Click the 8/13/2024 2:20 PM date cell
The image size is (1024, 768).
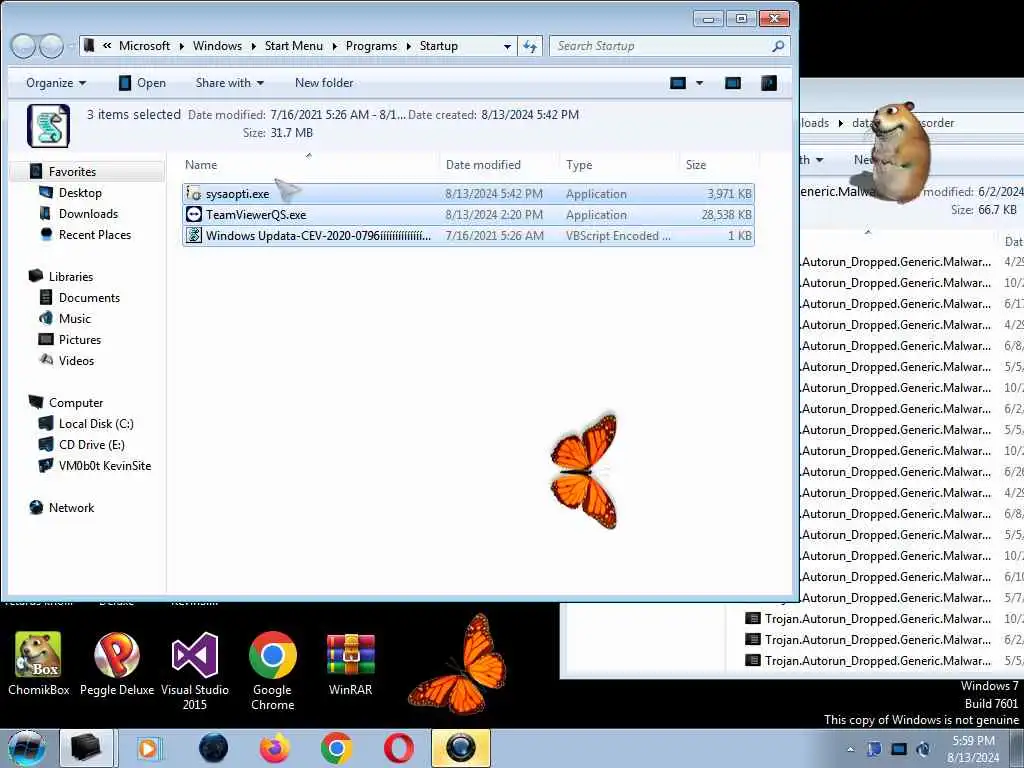pyautogui.click(x=494, y=215)
